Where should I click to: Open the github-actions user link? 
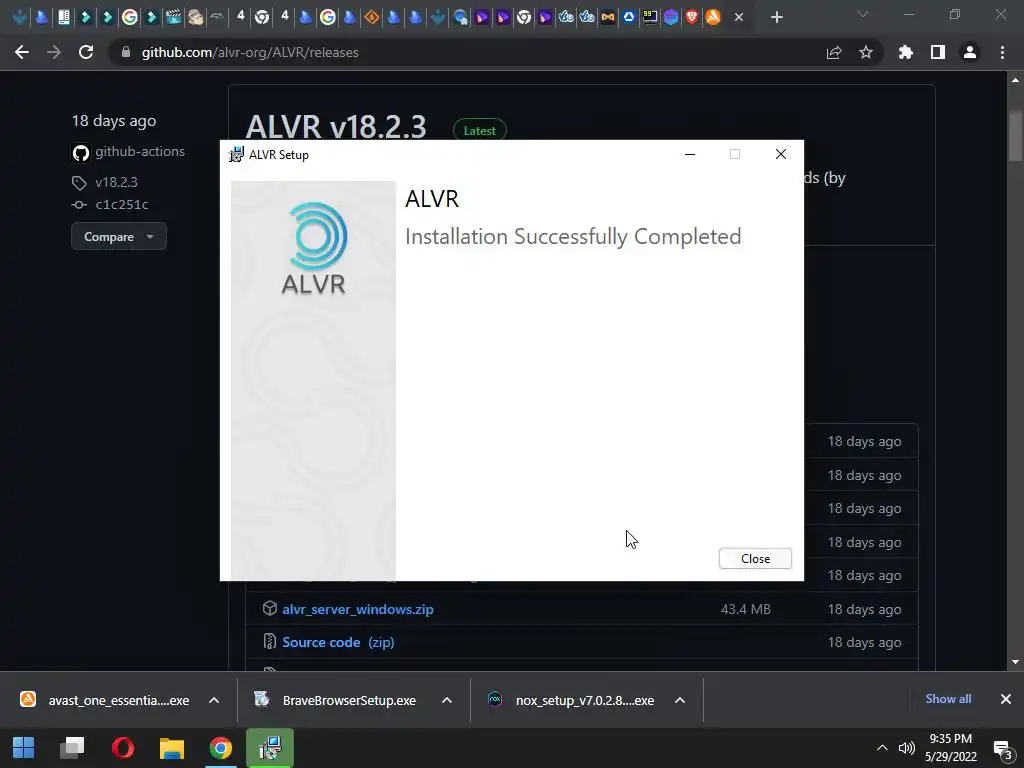tap(140, 152)
